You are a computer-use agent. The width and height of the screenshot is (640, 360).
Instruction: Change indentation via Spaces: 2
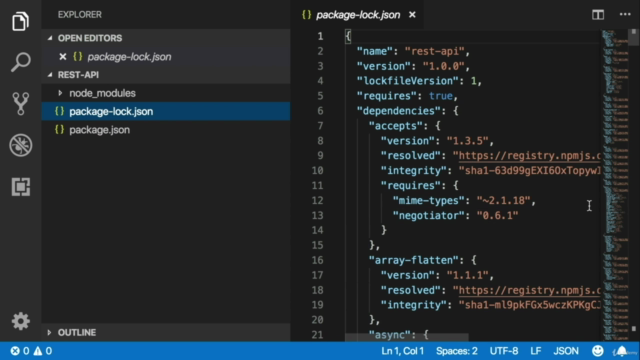[457, 351]
